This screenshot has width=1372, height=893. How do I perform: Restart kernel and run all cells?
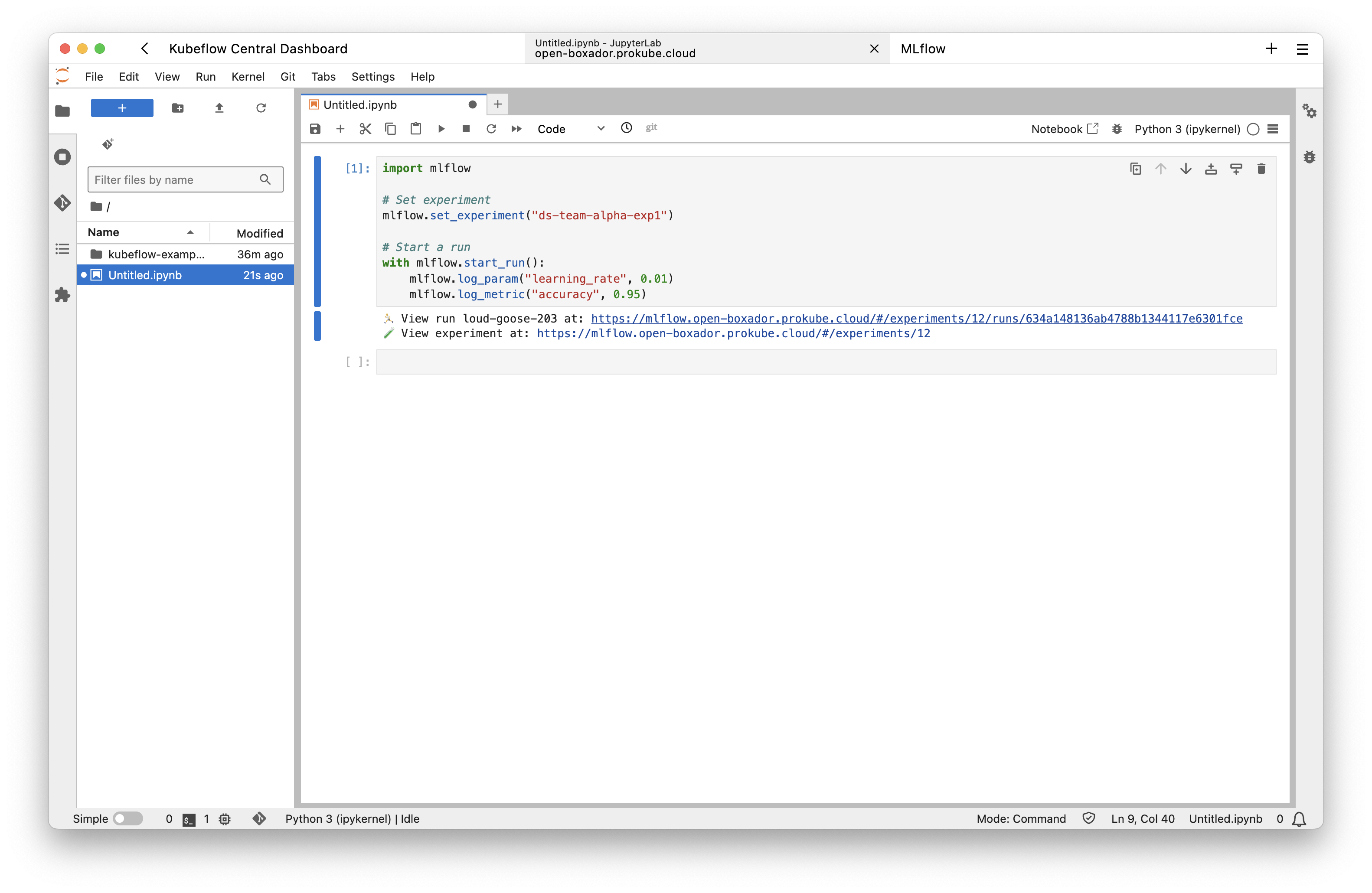tap(516, 128)
